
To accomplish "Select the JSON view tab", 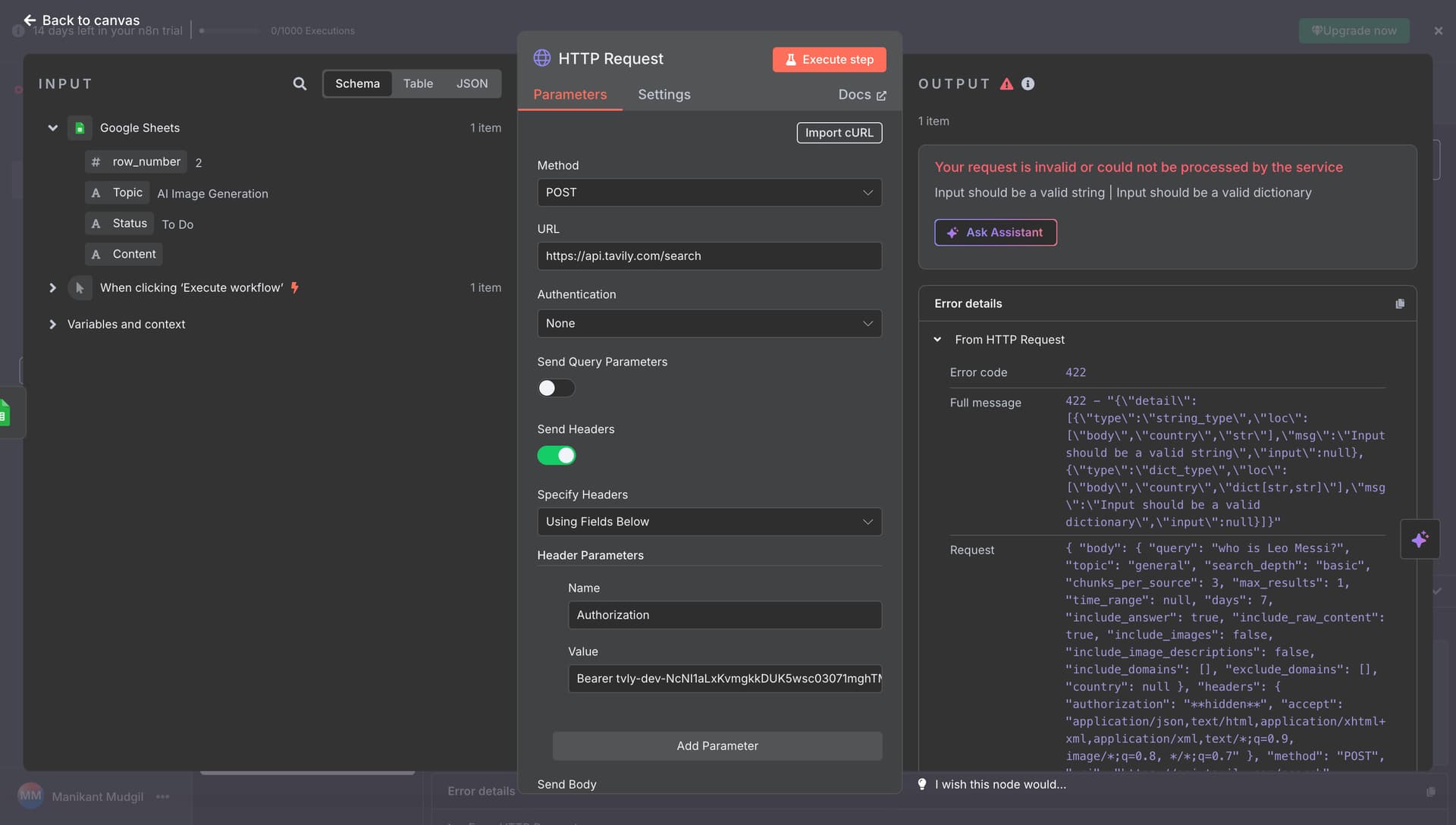I will (472, 83).
